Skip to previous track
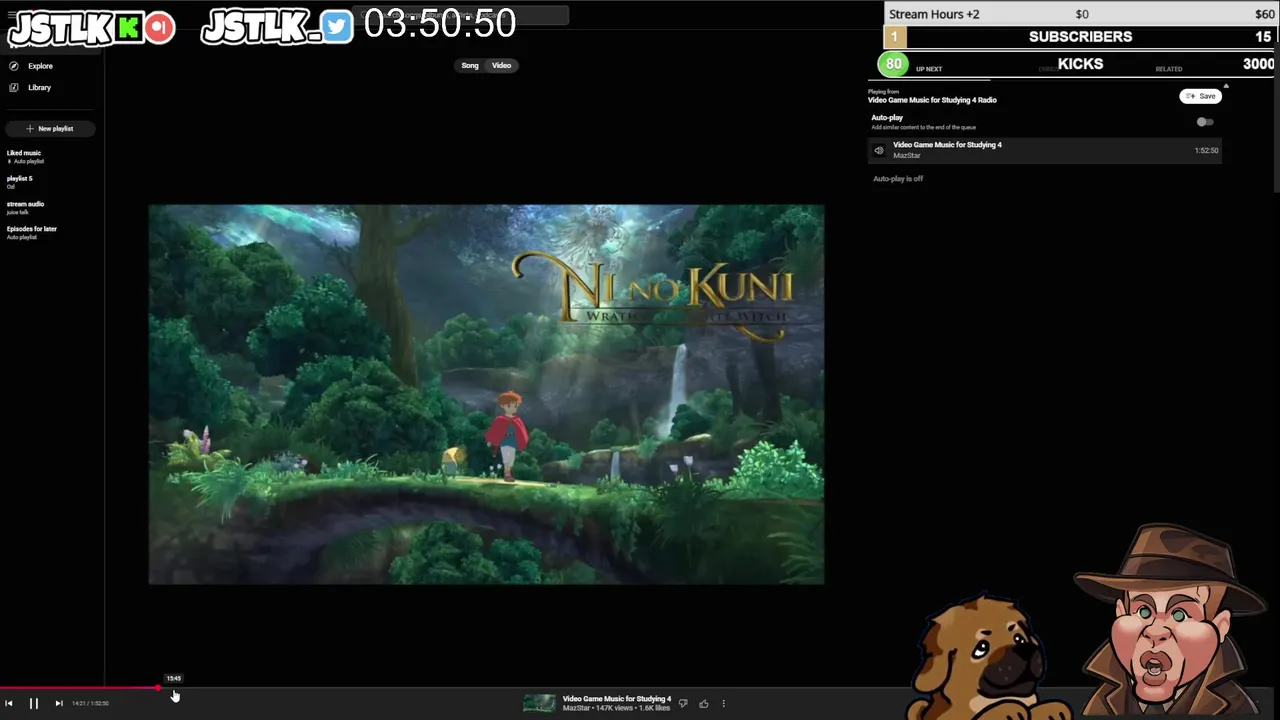 9,703
